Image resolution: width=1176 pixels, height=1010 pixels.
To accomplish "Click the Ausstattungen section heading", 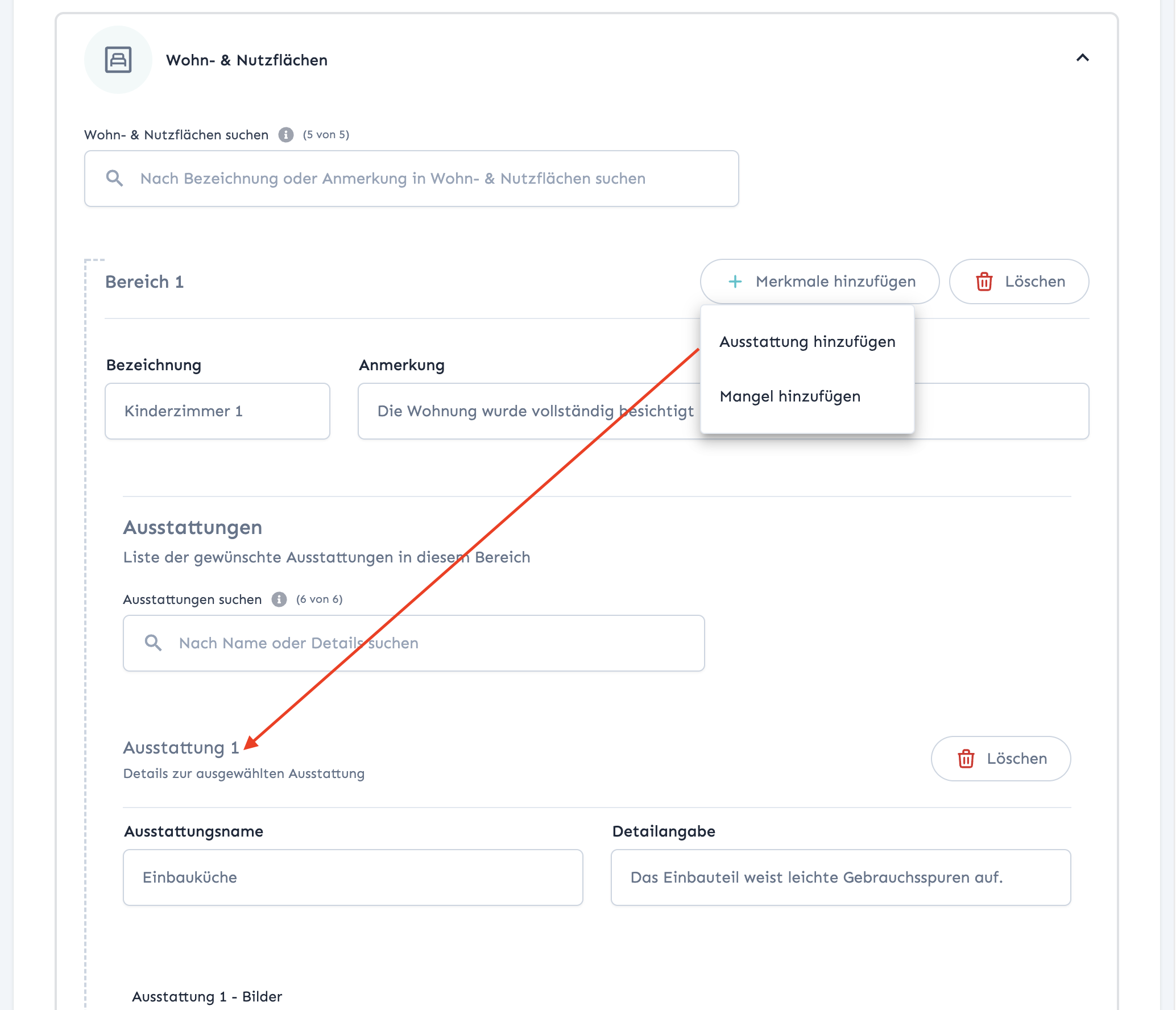I will [193, 527].
